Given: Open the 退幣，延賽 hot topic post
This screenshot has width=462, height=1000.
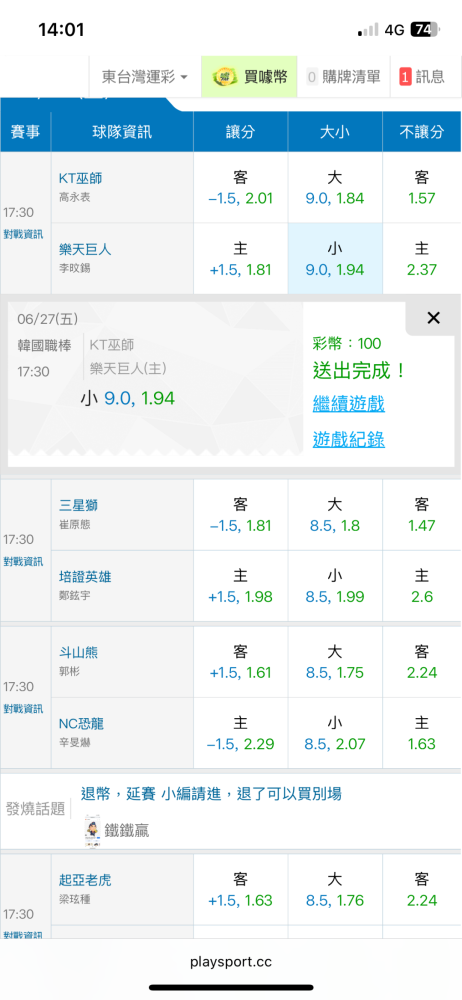Looking at the screenshot, I should tap(211, 793).
